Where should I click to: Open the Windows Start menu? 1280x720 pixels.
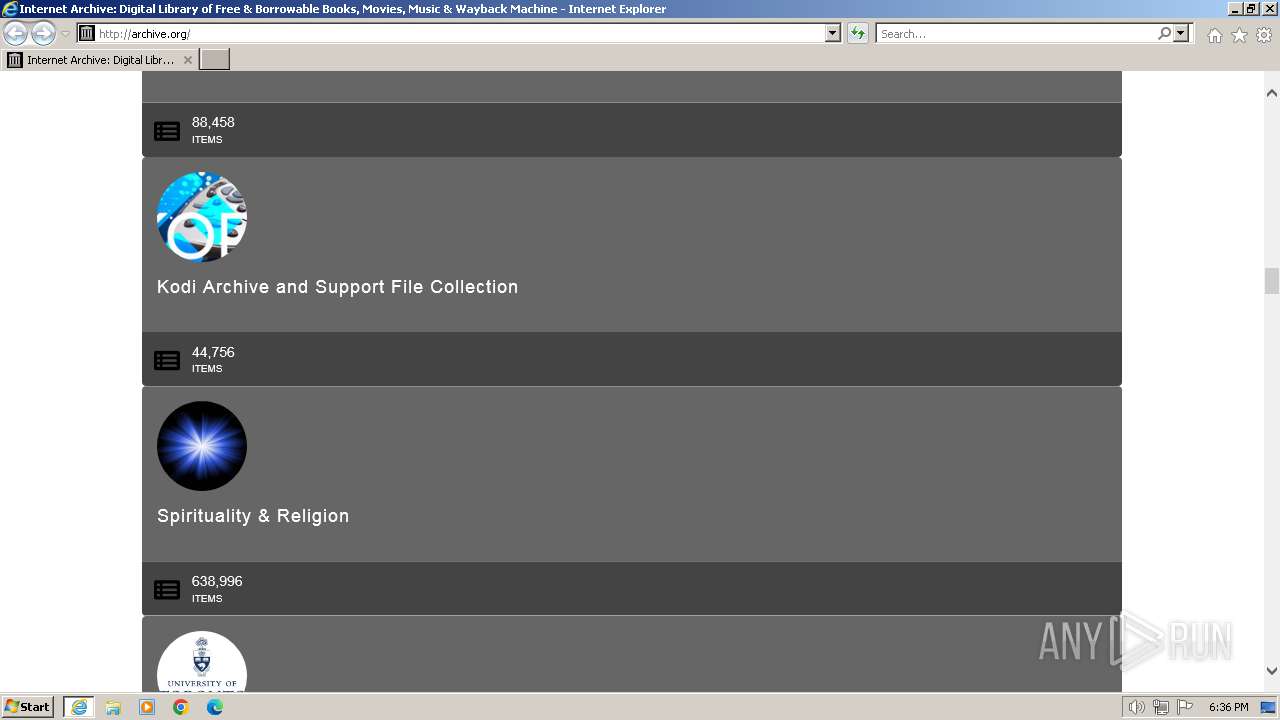tap(27, 707)
